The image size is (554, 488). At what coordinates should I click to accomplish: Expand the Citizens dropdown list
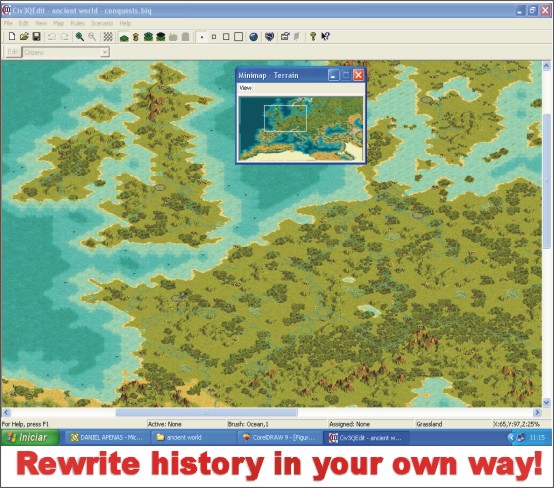click(x=105, y=53)
